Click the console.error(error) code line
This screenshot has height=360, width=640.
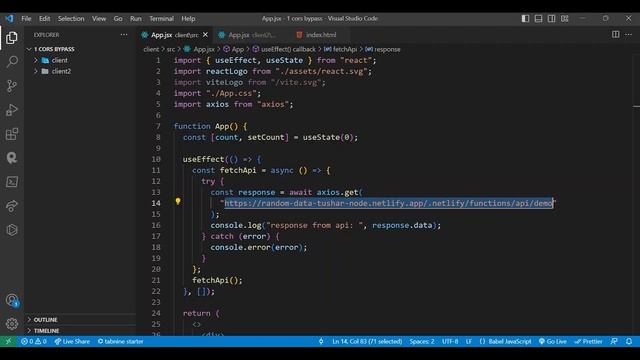click(x=258, y=247)
